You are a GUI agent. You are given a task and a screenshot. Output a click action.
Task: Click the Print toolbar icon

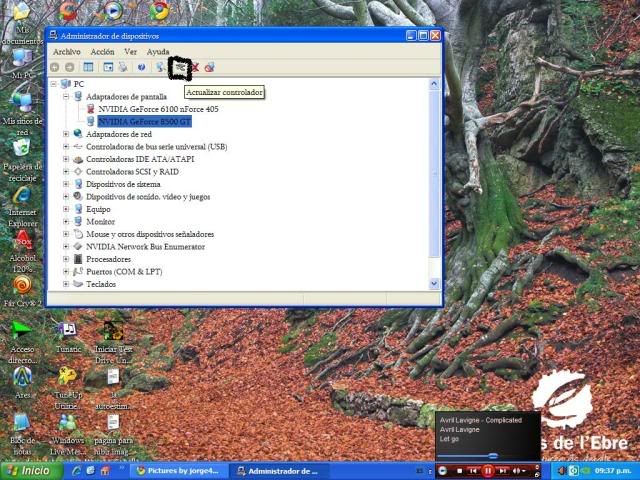tap(123, 67)
